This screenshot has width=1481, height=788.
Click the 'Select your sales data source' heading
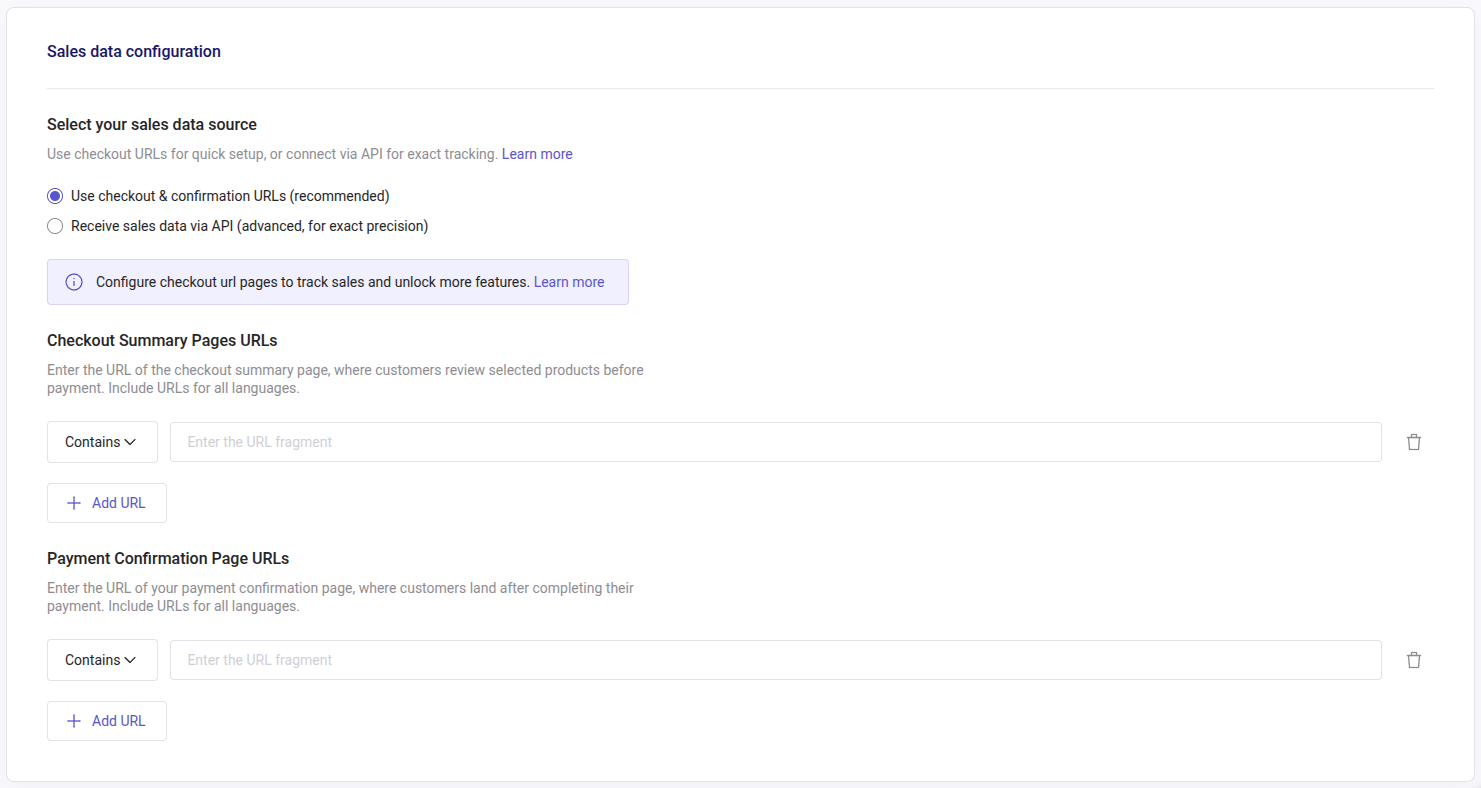[x=152, y=125]
